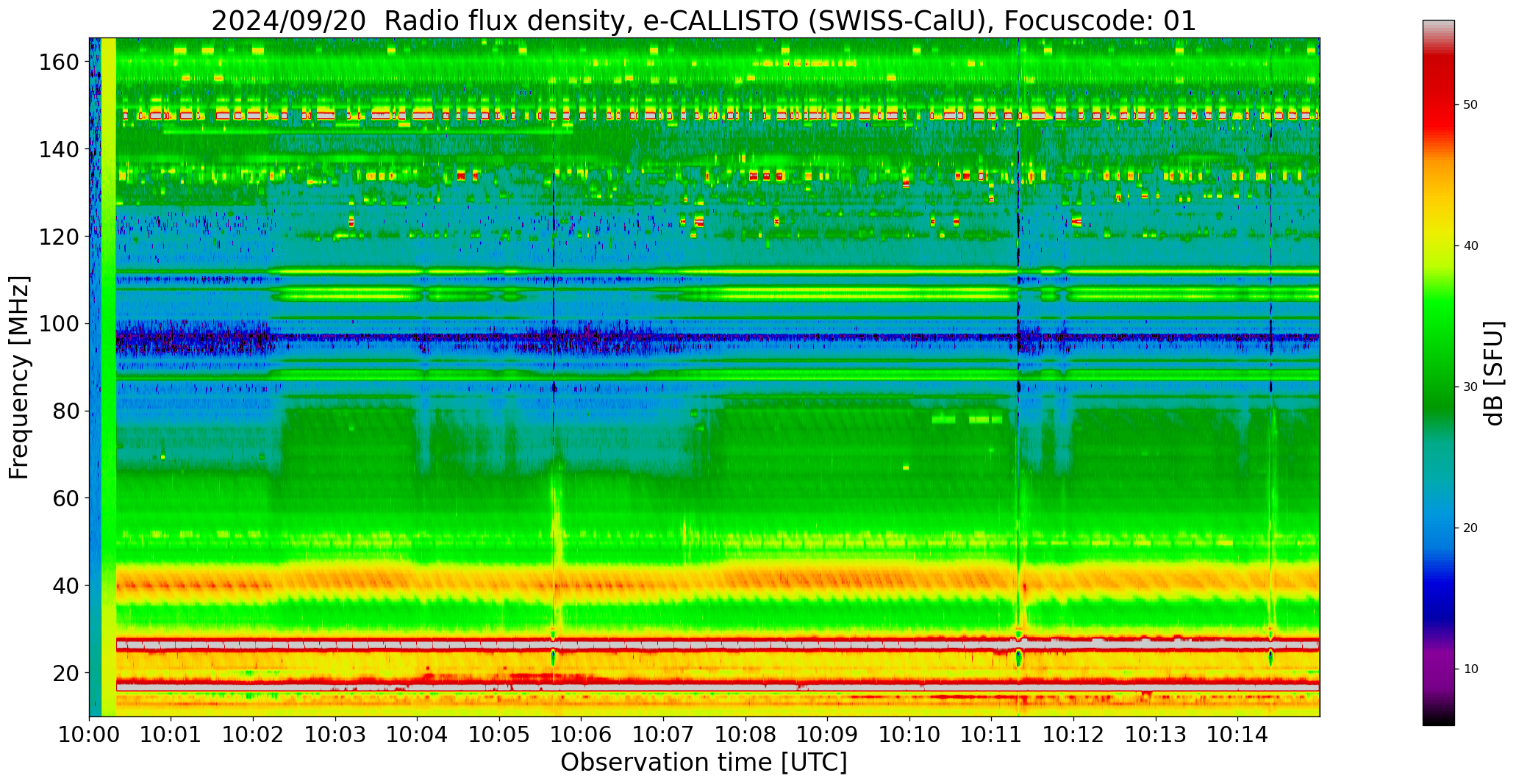Select the 80 tick on the frequency axis
The width and height of the screenshot is (1516, 784).
tap(65, 411)
